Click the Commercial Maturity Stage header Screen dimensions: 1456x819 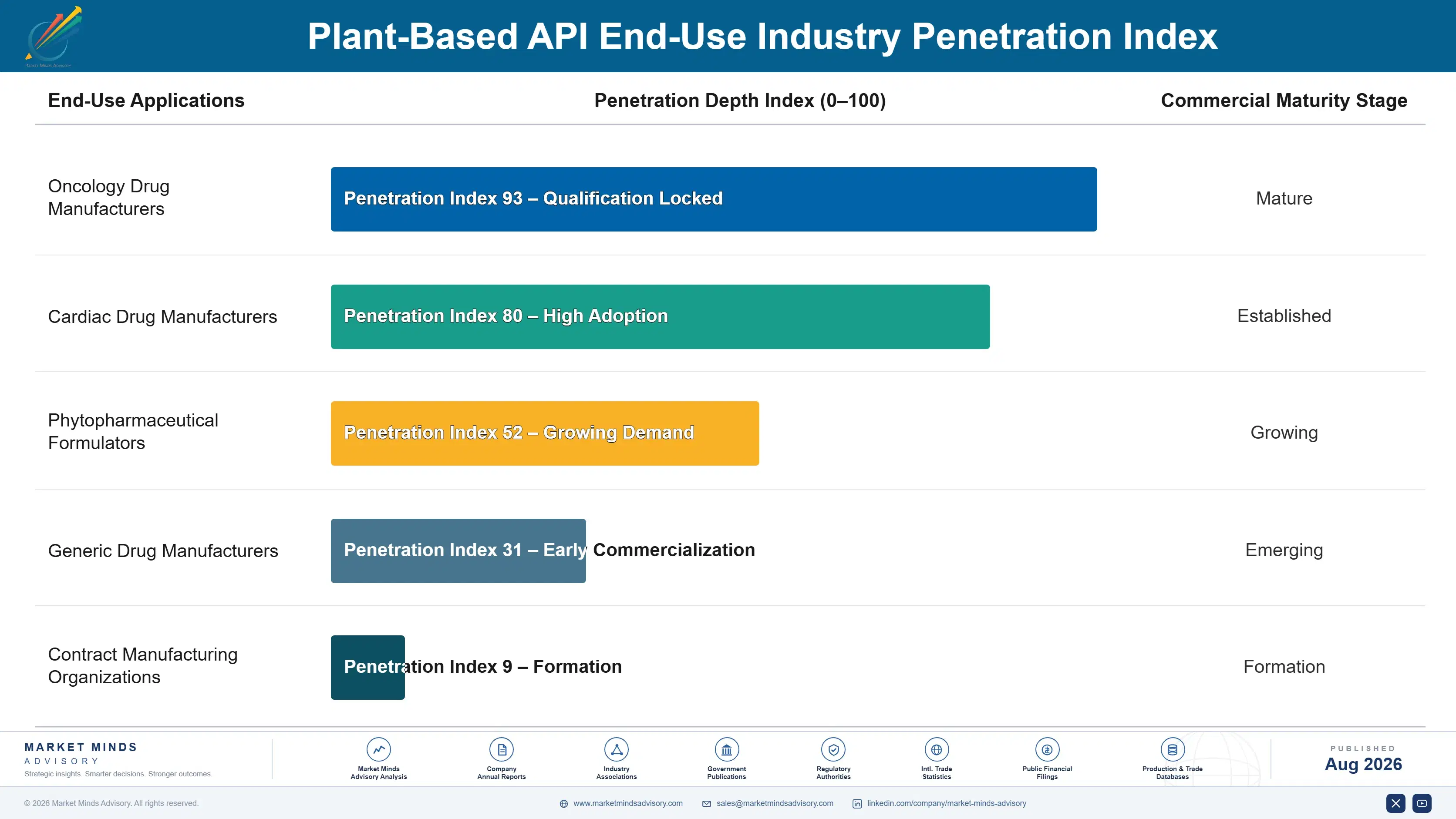coord(1284,101)
